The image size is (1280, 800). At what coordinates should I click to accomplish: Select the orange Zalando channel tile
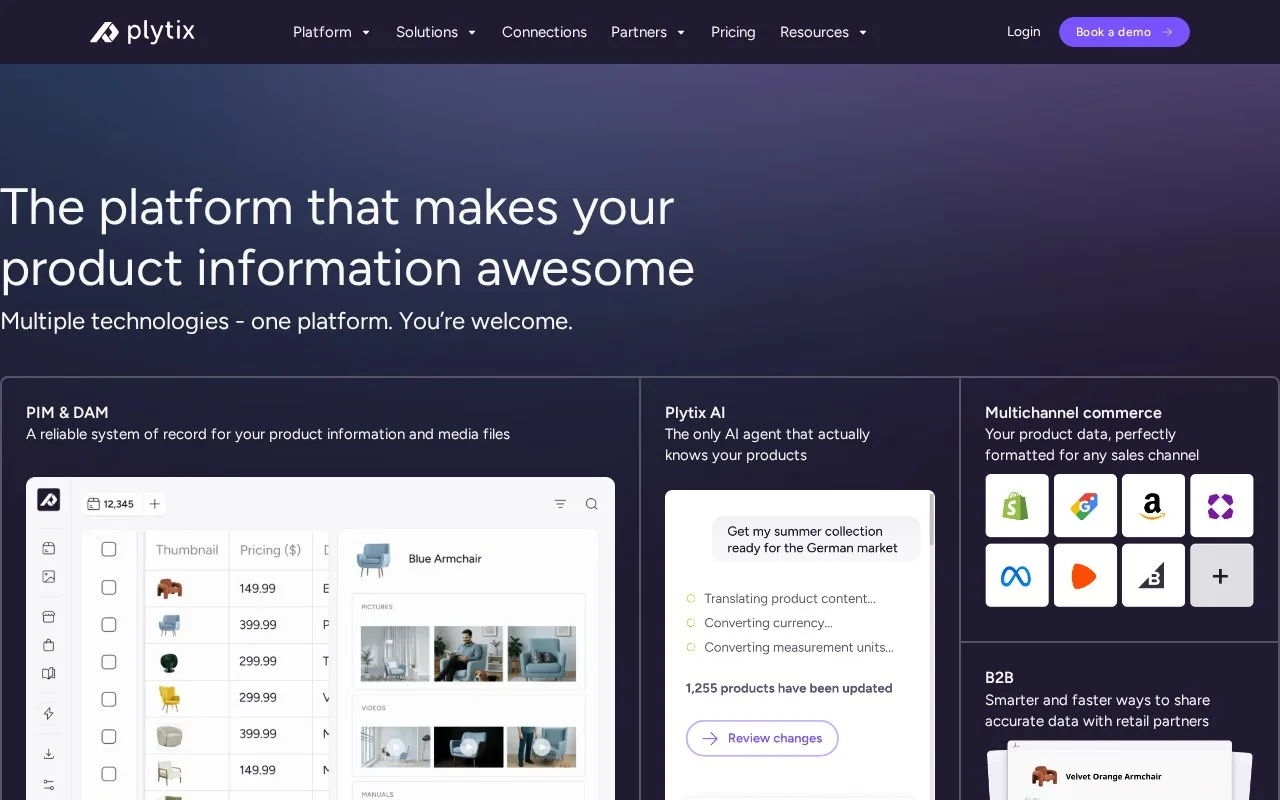[1085, 575]
